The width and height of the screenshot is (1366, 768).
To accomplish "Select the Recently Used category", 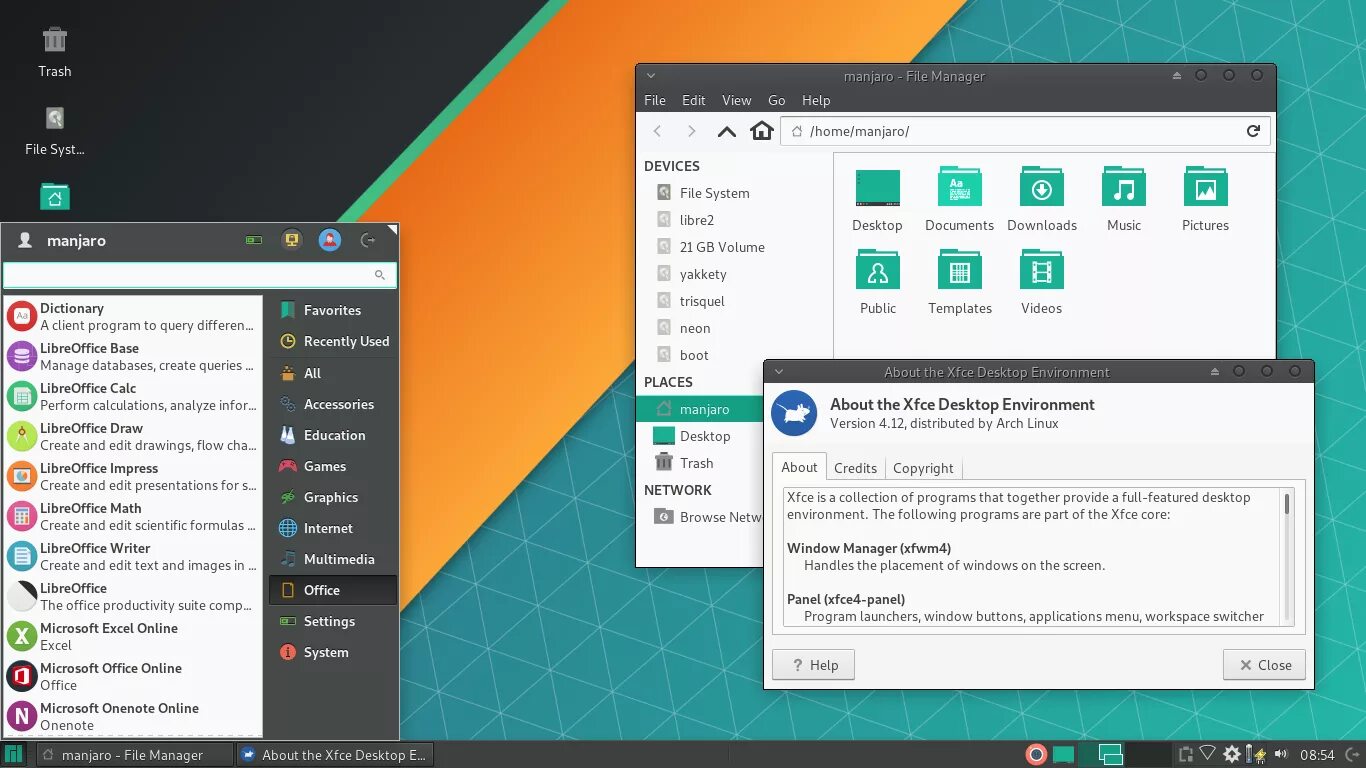I will [333, 341].
